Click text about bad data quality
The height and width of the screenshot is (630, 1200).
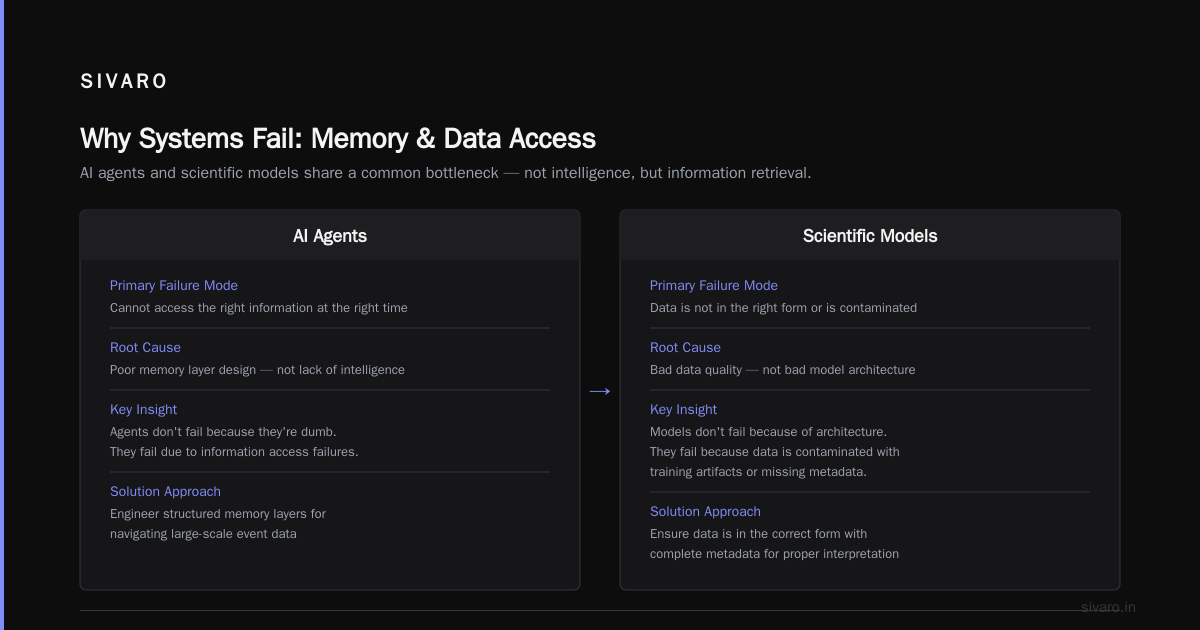coord(782,369)
